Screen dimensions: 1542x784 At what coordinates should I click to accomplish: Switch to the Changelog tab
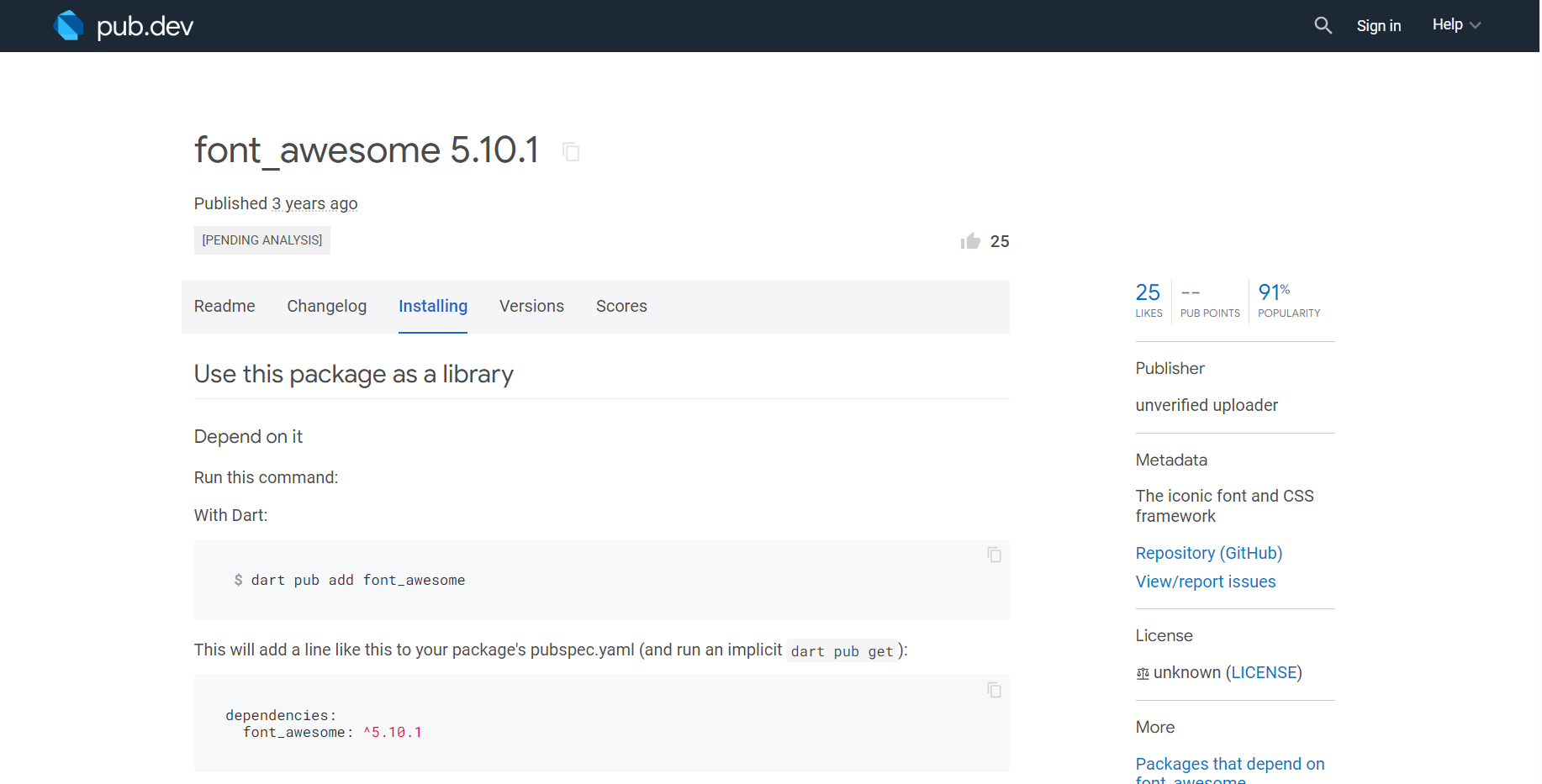(327, 306)
